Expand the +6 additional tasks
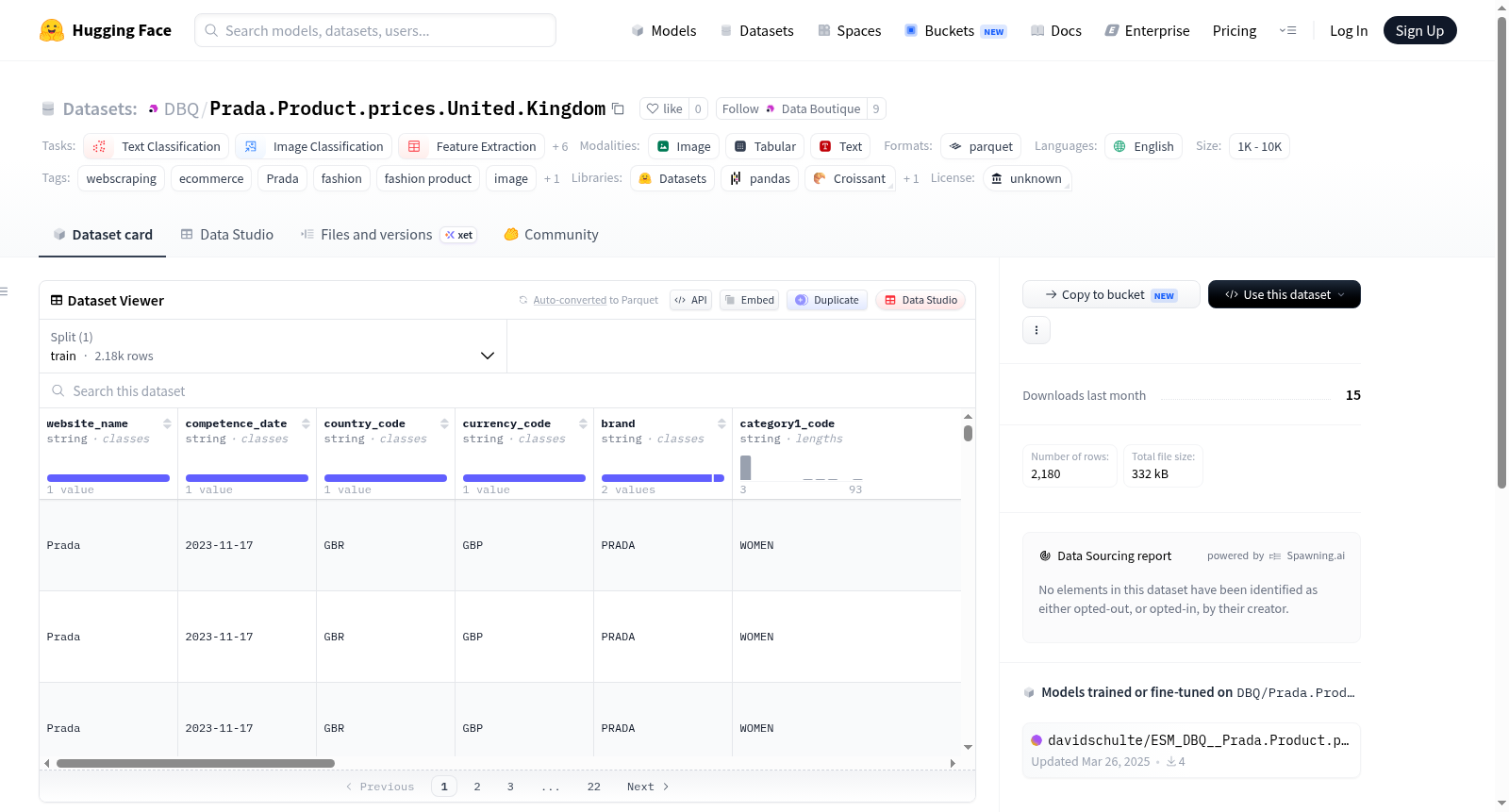Image resolution: width=1509 pixels, height=812 pixels. [x=560, y=146]
